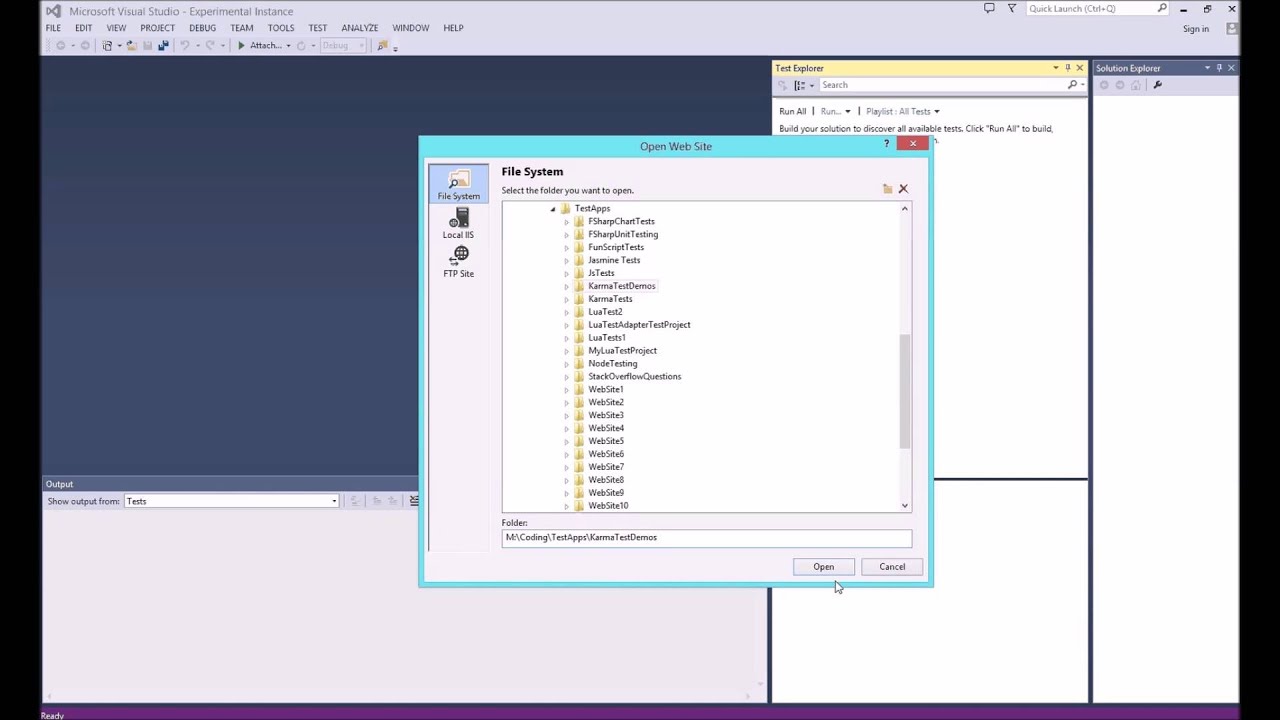Pin the Solution Explorer panel

click(1219, 68)
